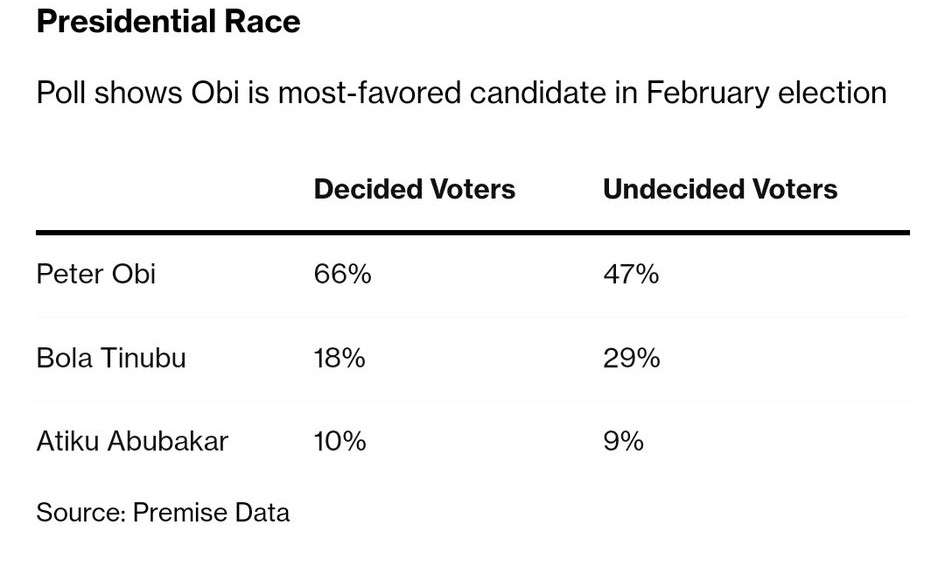The height and width of the screenshot is (585, 945).
Task: Click the Presidential Race heading
Action: pos(168,22)
